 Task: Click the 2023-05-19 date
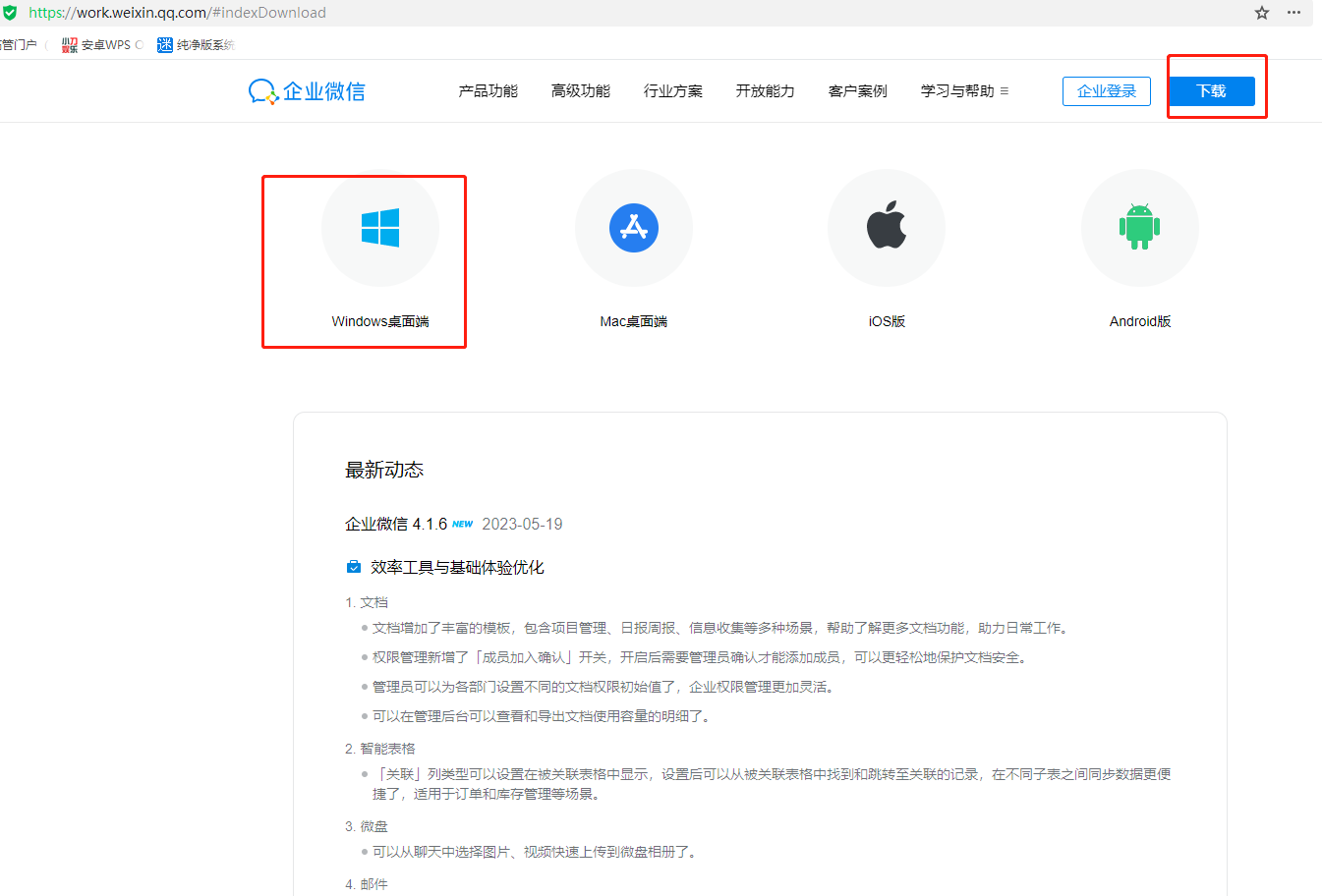pyautogui.click(x=522, y=524)
